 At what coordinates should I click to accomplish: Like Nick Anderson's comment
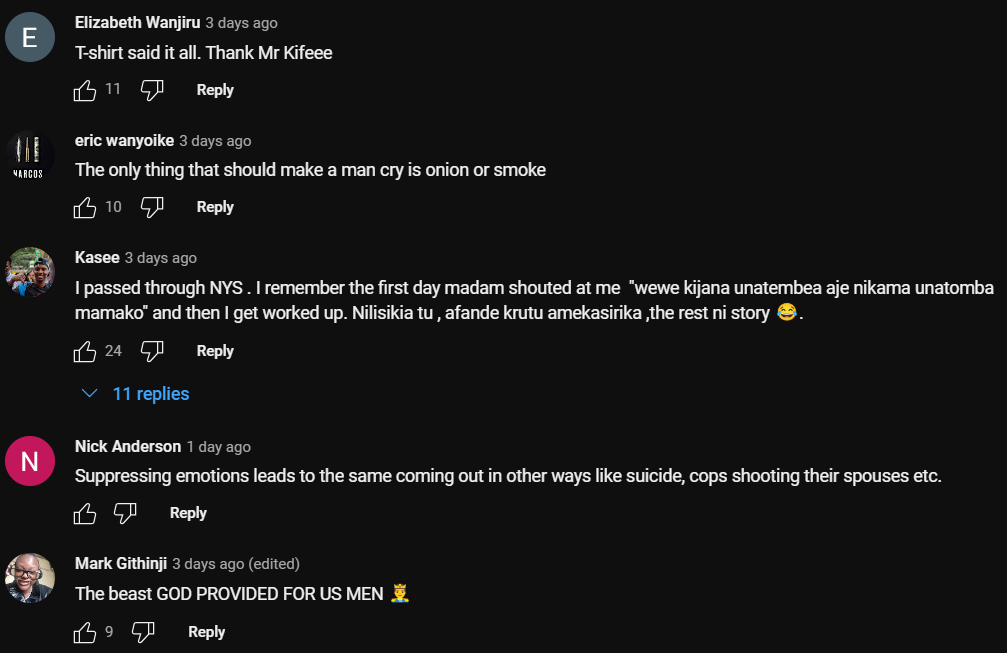click(x=86, y=513)
